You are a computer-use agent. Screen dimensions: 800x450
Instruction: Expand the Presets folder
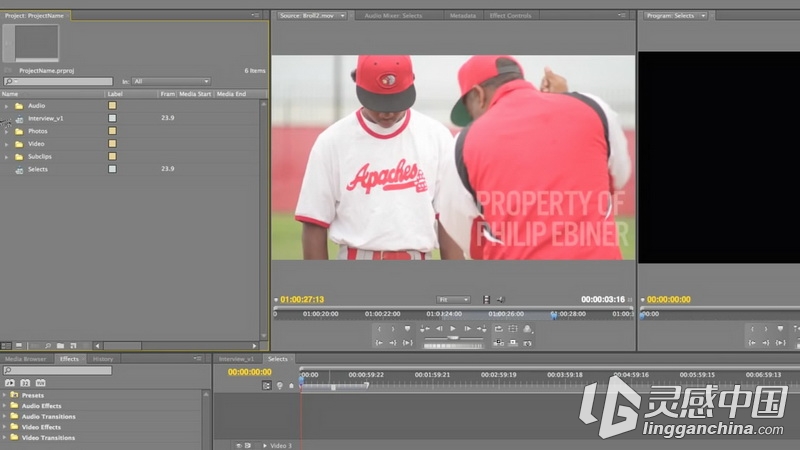[x=5, y=395]
